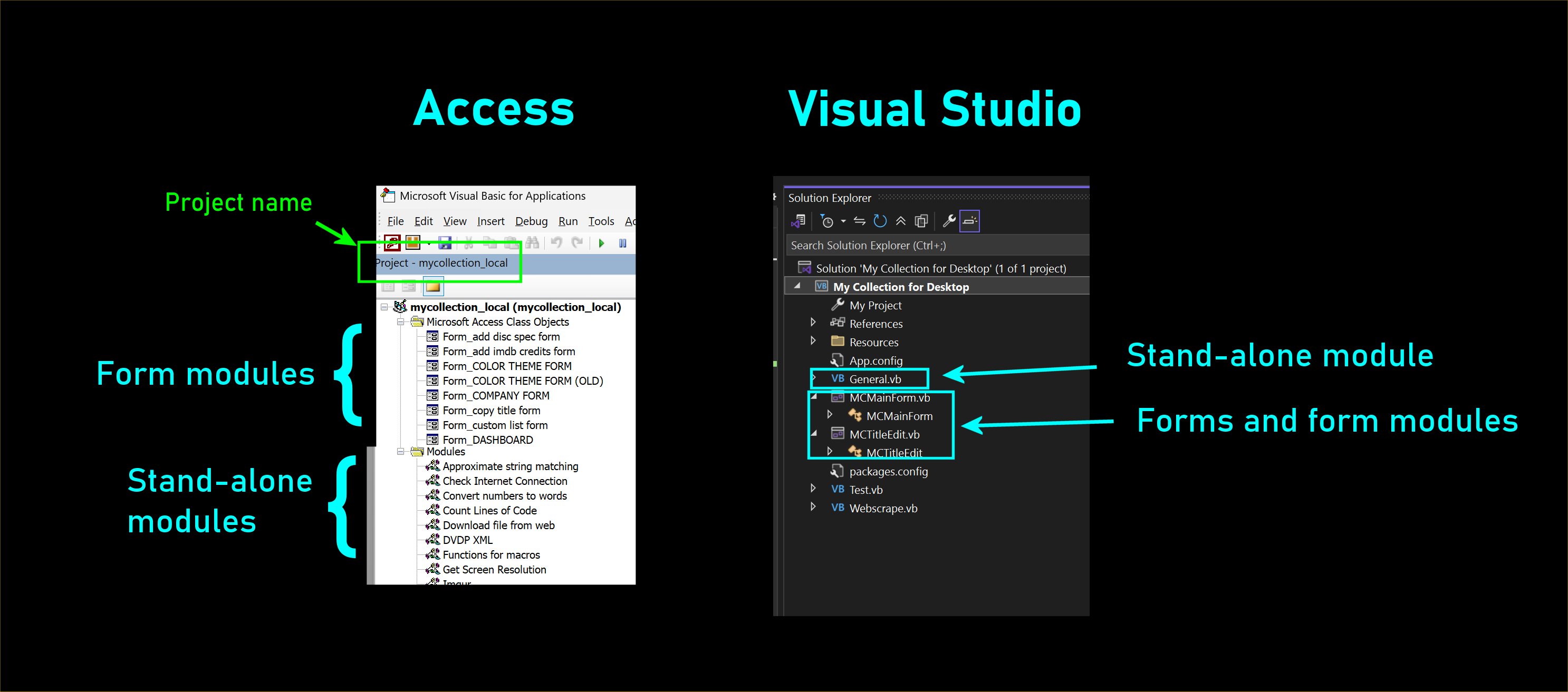Click the Run Sub green play icon
1568x692 pixels.
pyautogui.click(x=601, y=243)
